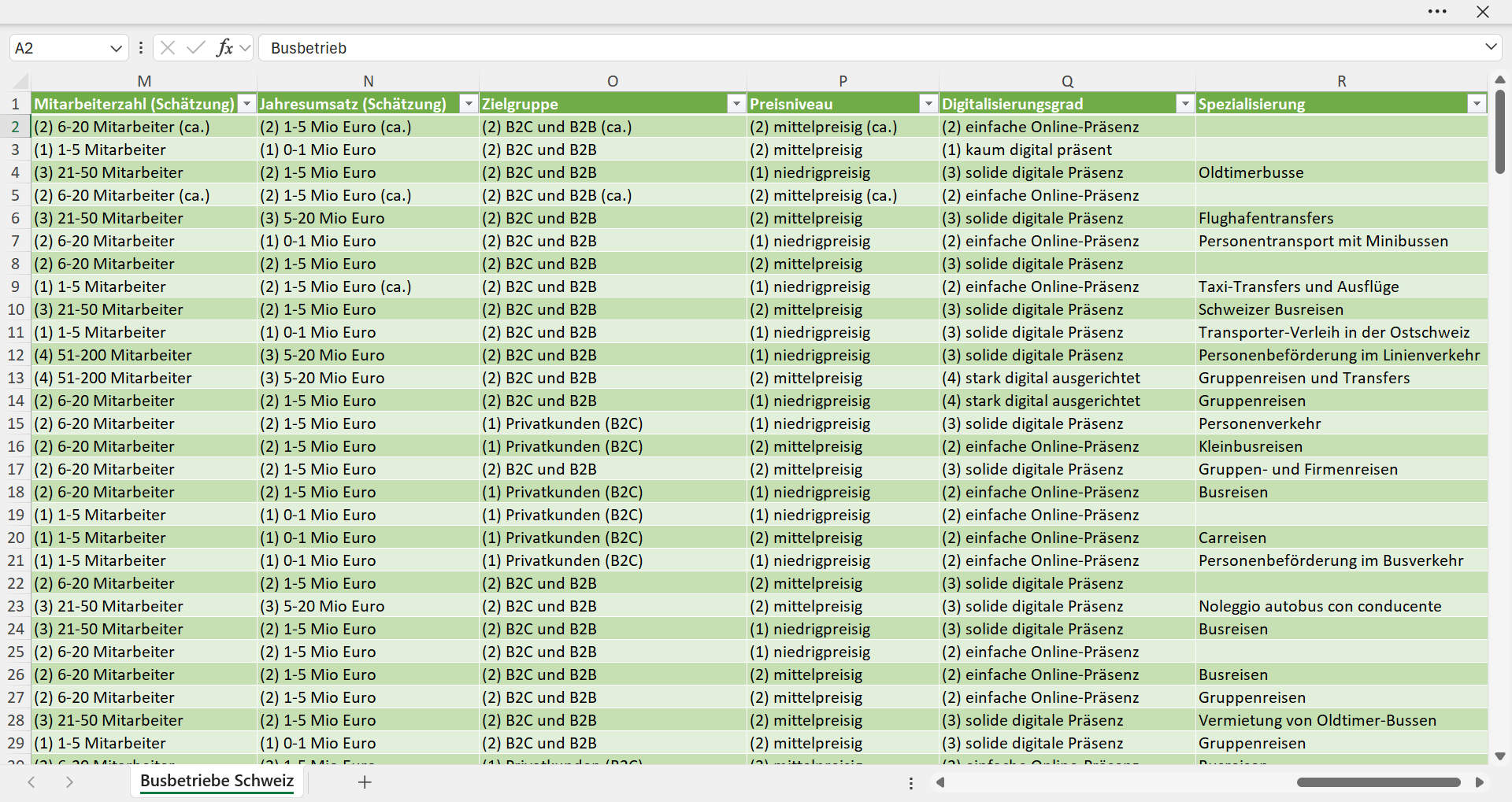Select column Q header
The image size is (1512, 802).
(1067, 81)
